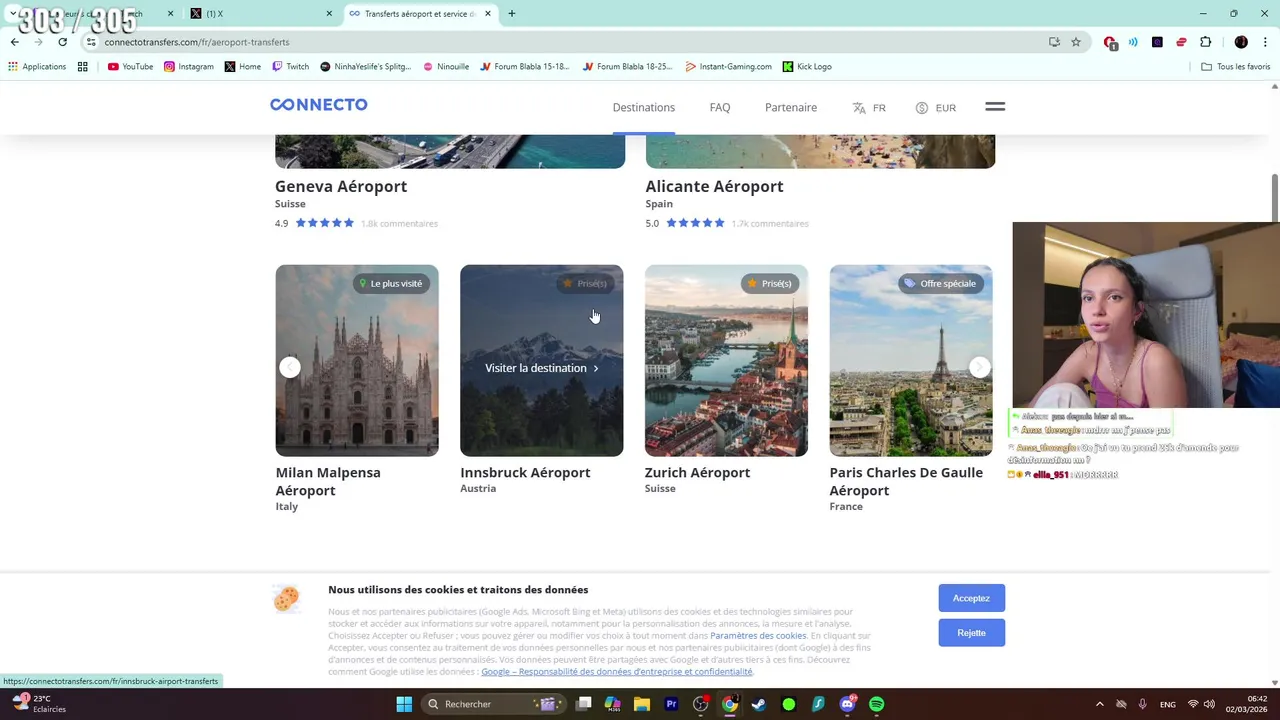Click the address bar URL

point(197,42)
